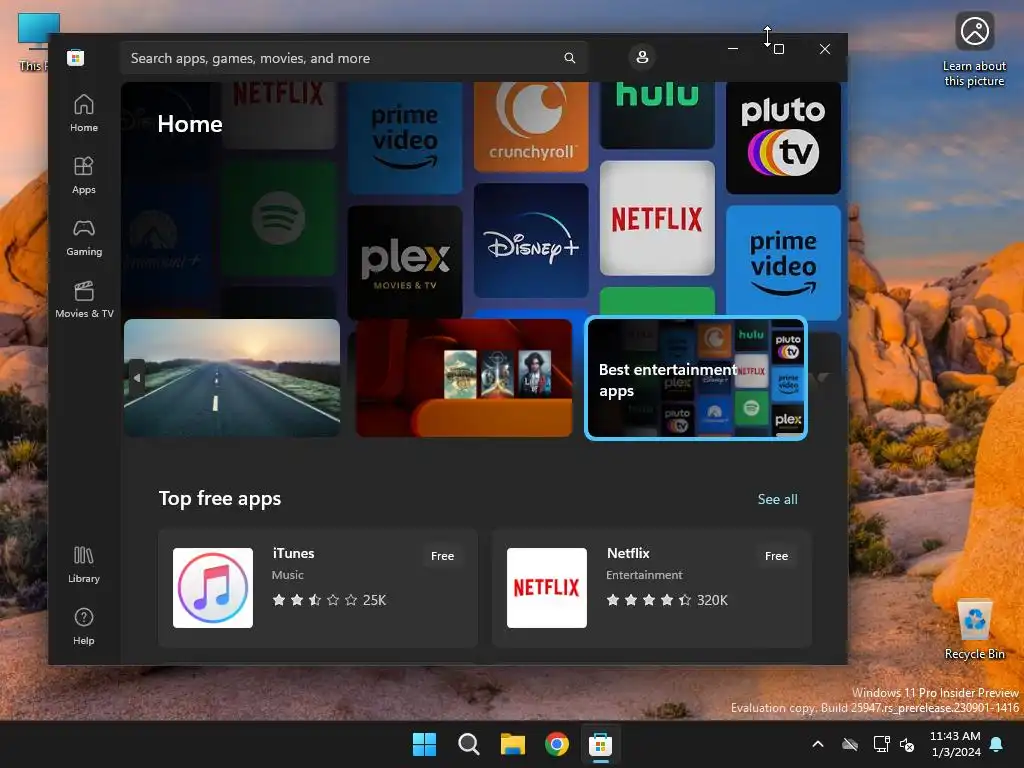Close the Microsoft Store window
This screenshot has width=1024, height=768.
[x=825, y=49]
